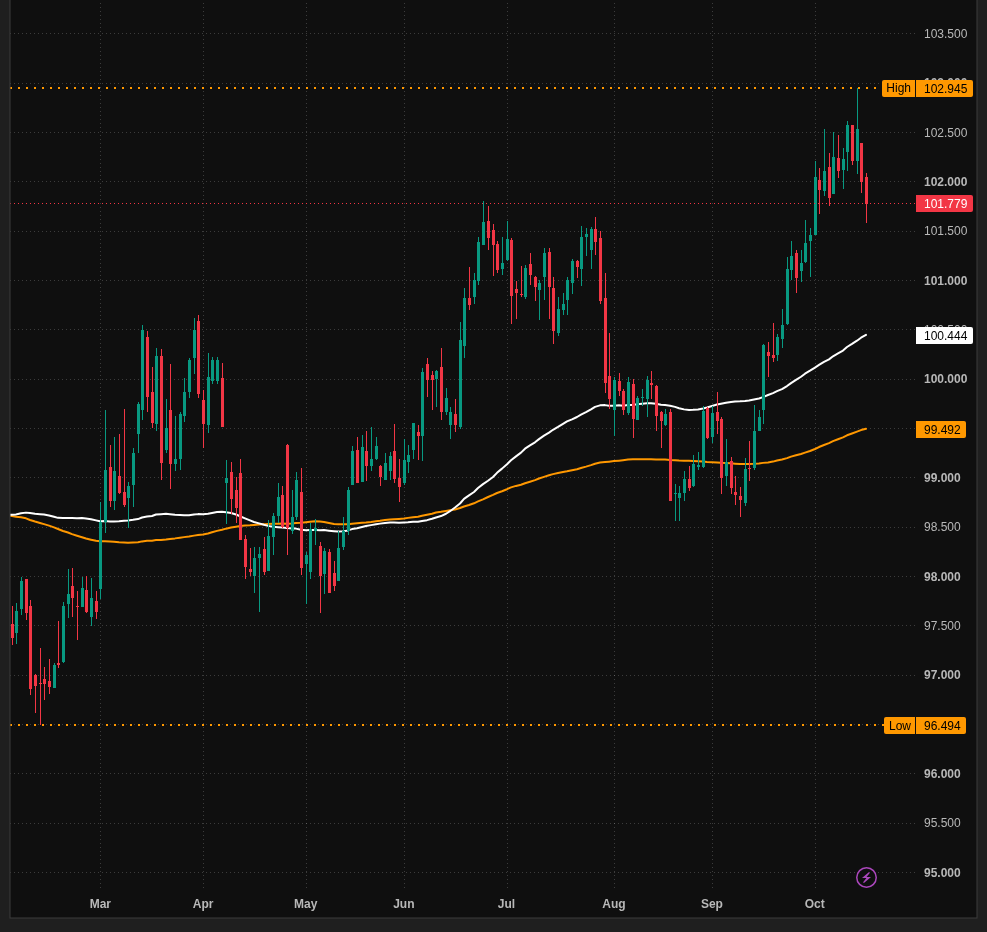This screenshot has height=932, width=987.
Task: Click the purple lightning bolt icon
Action: click(x=866, y=877)
